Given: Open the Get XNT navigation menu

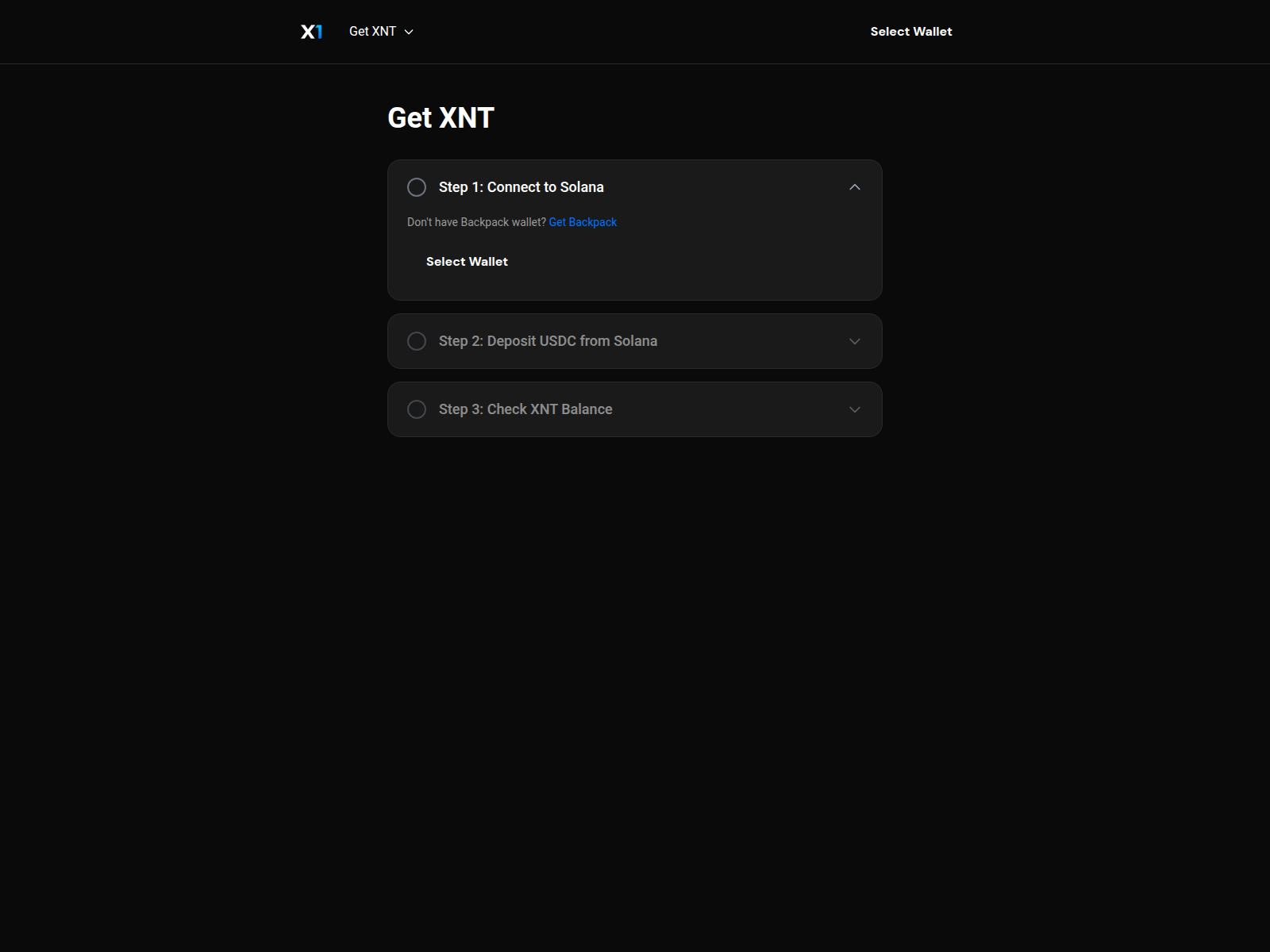Looking at the screenshot, I should 381,32.
